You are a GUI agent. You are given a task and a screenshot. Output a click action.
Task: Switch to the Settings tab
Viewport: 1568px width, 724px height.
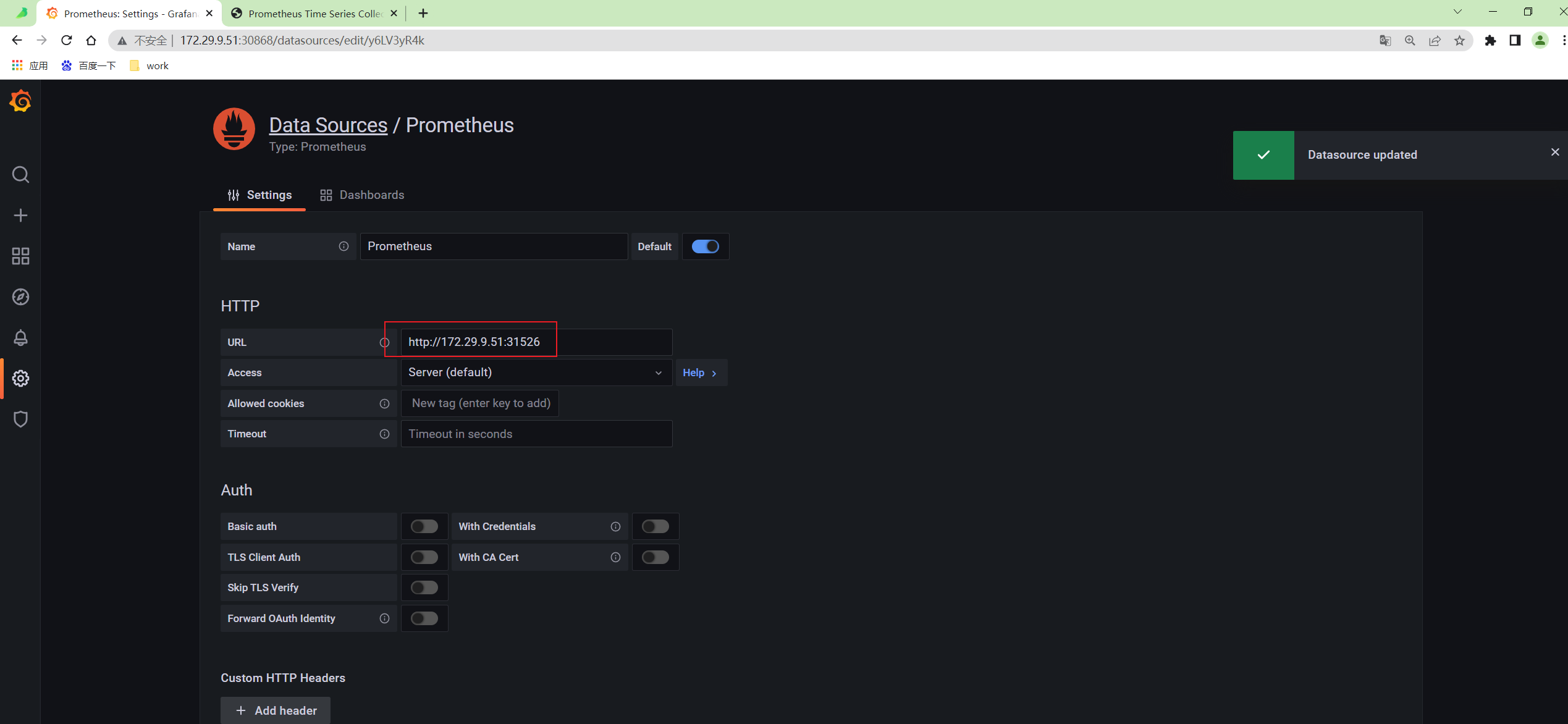pos(259,195)
